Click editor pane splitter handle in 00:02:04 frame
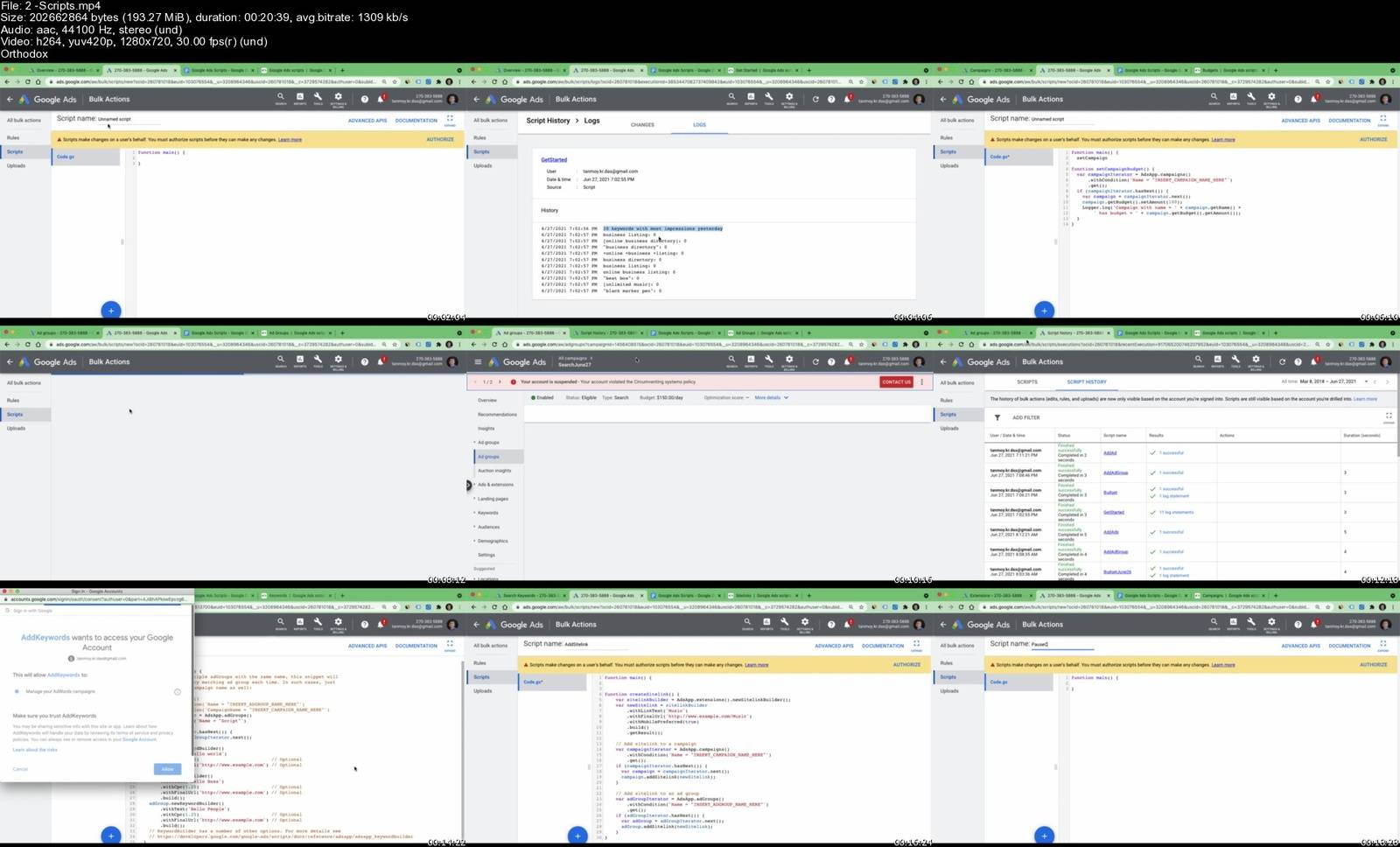Screen dimensions: 1400x847 122,241
